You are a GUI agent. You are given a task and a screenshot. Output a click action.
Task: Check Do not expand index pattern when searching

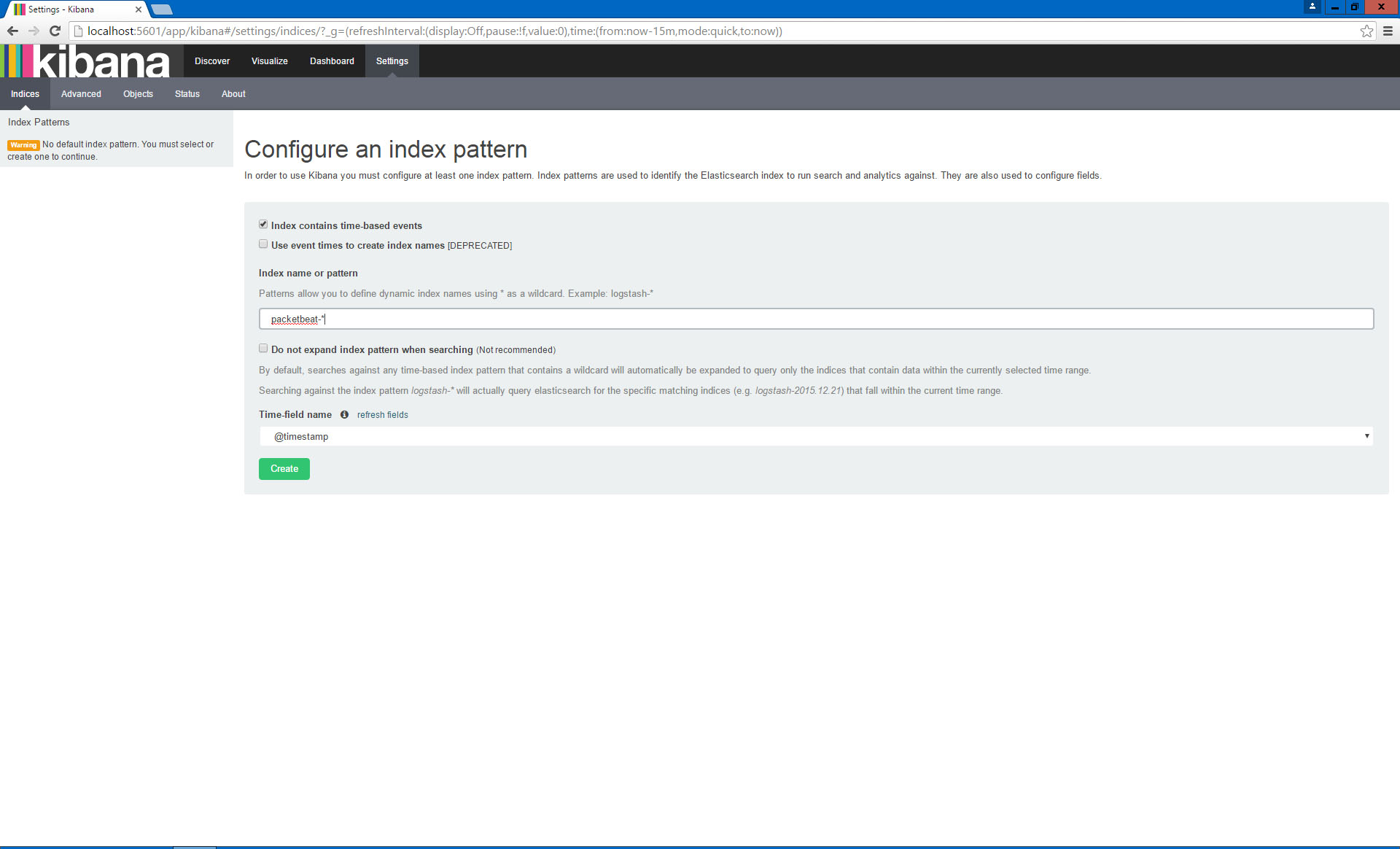(263, 349)
